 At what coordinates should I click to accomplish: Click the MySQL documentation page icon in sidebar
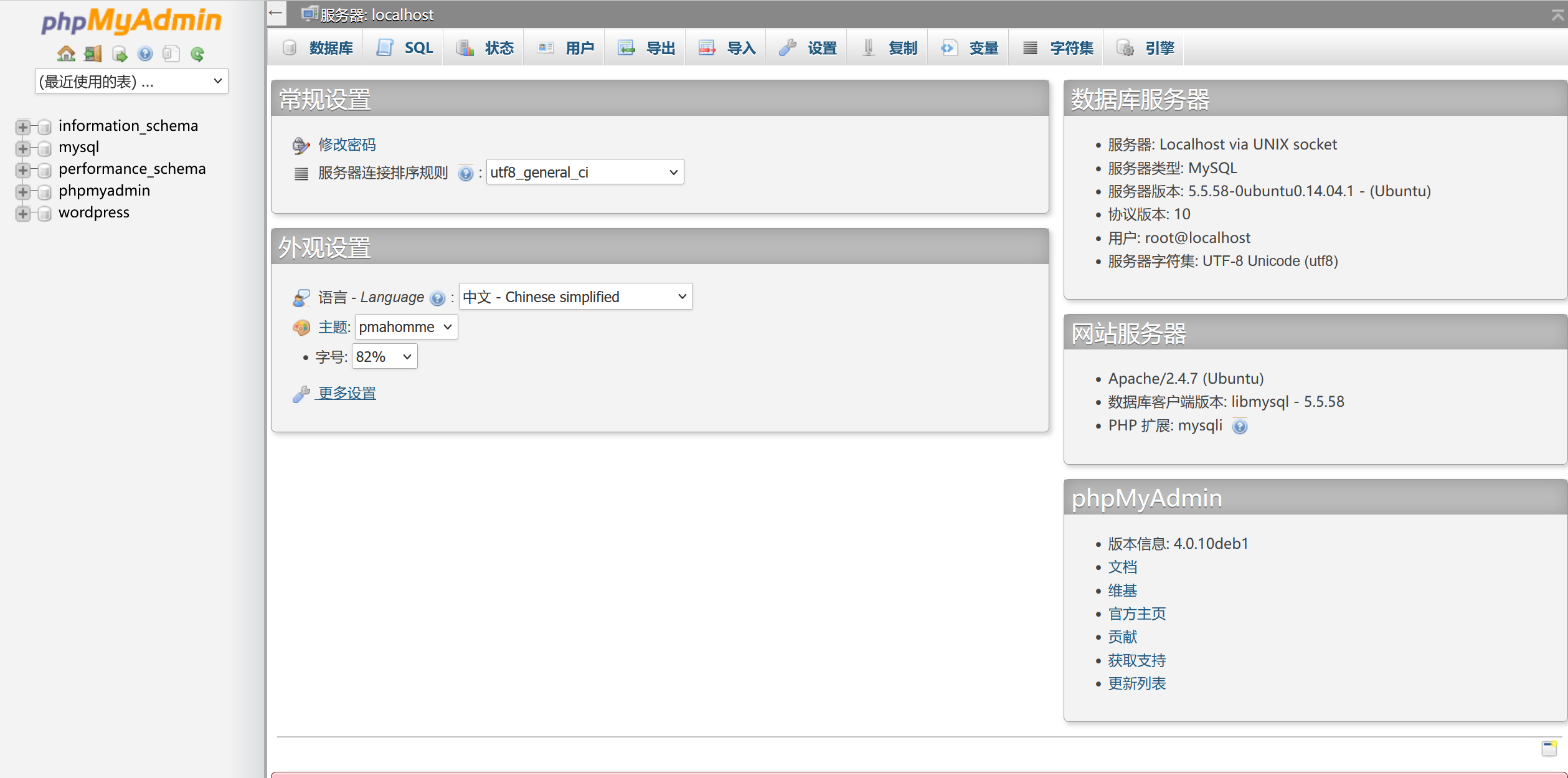coord(171,54)
